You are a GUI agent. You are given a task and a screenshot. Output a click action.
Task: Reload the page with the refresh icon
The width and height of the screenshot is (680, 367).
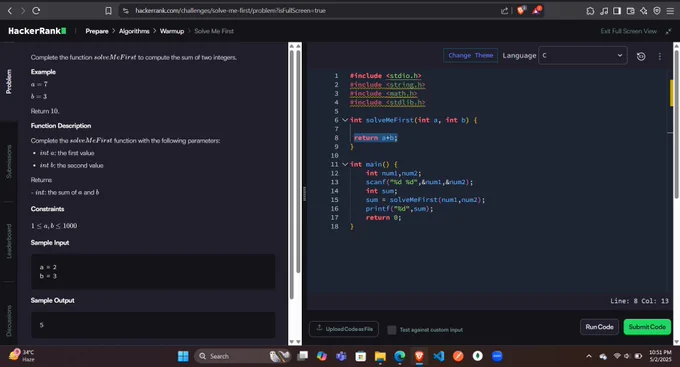[36, 11]
